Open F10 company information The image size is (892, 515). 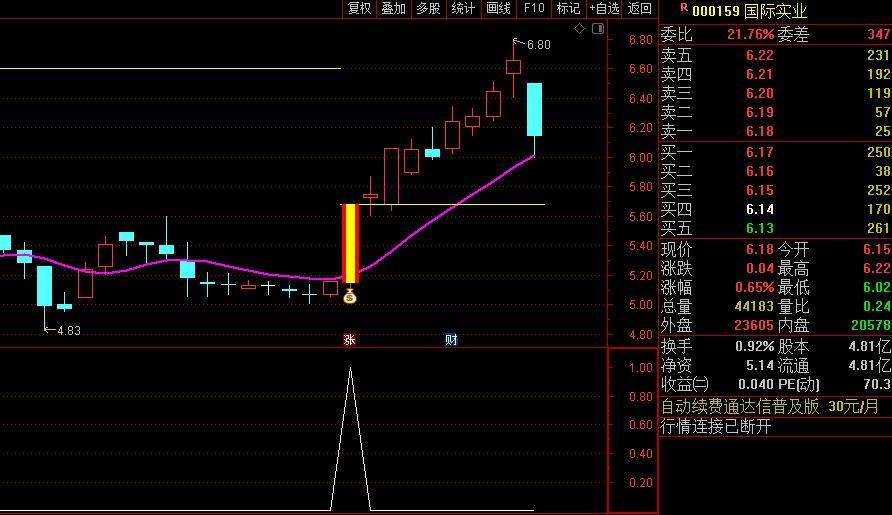[x=534, y=9]
